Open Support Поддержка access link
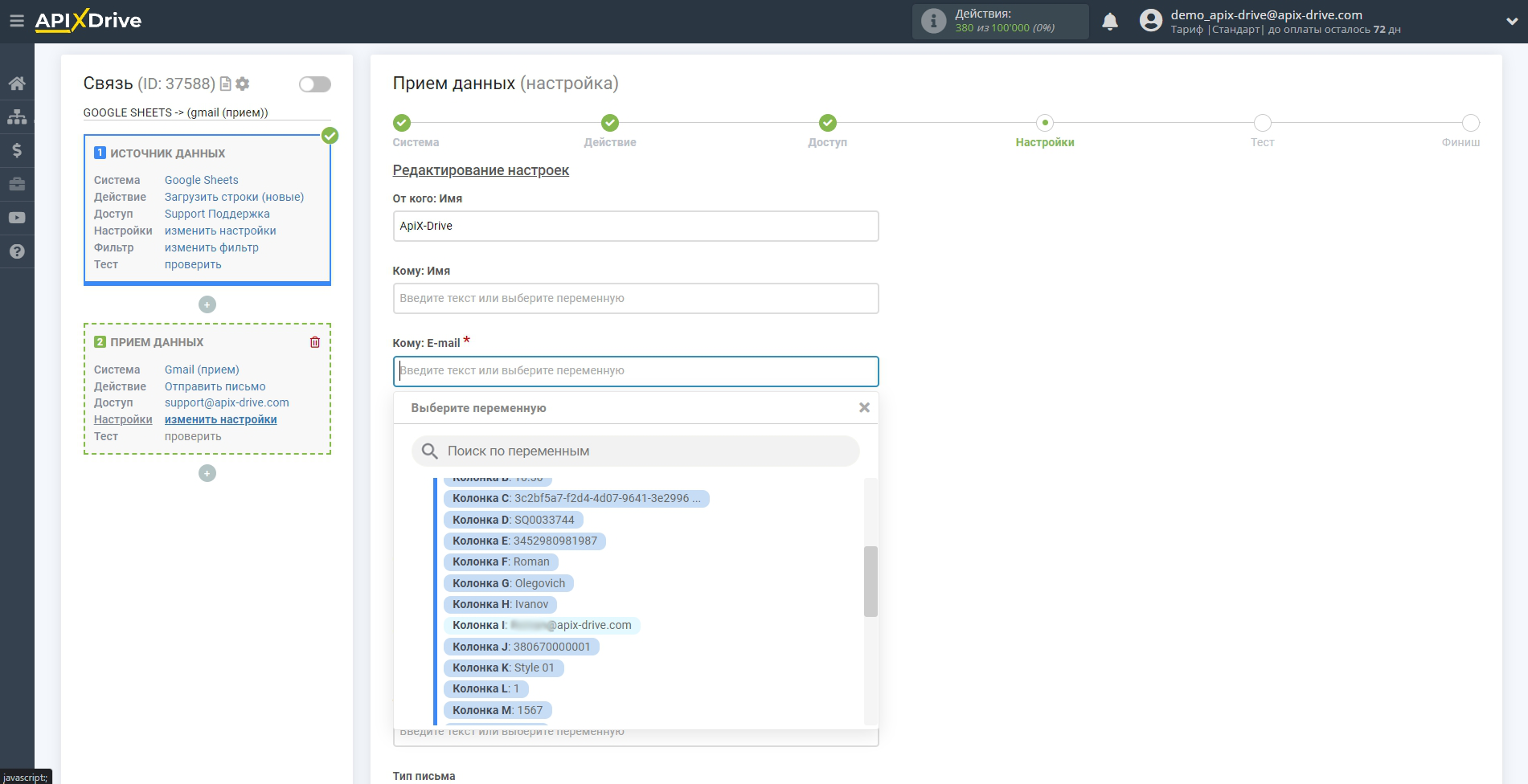This screenshot has width=1528, height=784. 217,214
